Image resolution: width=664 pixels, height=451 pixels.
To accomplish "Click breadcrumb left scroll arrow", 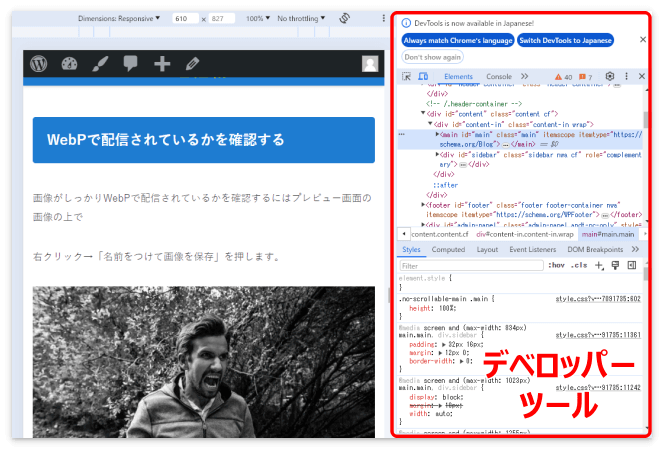I will click(x=404, y=234).
